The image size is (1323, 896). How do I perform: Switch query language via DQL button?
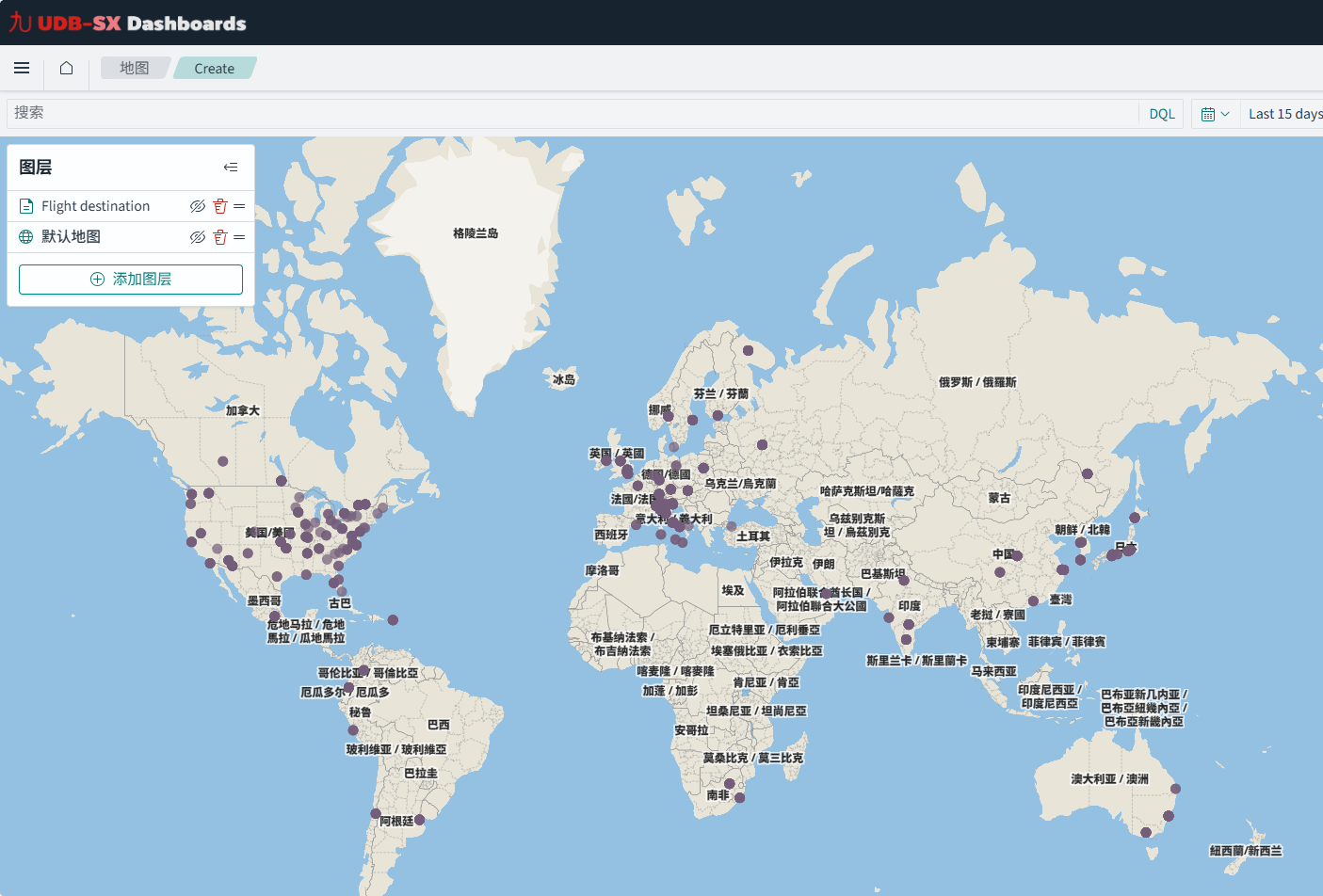pos(1162,114)
